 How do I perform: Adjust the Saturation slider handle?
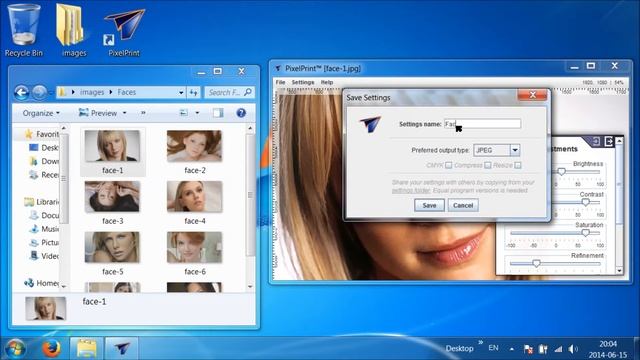coord(585,233)
